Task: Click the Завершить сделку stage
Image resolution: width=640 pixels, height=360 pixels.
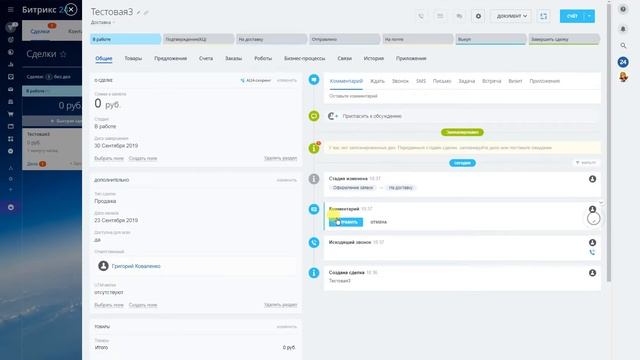Action: 564,39
